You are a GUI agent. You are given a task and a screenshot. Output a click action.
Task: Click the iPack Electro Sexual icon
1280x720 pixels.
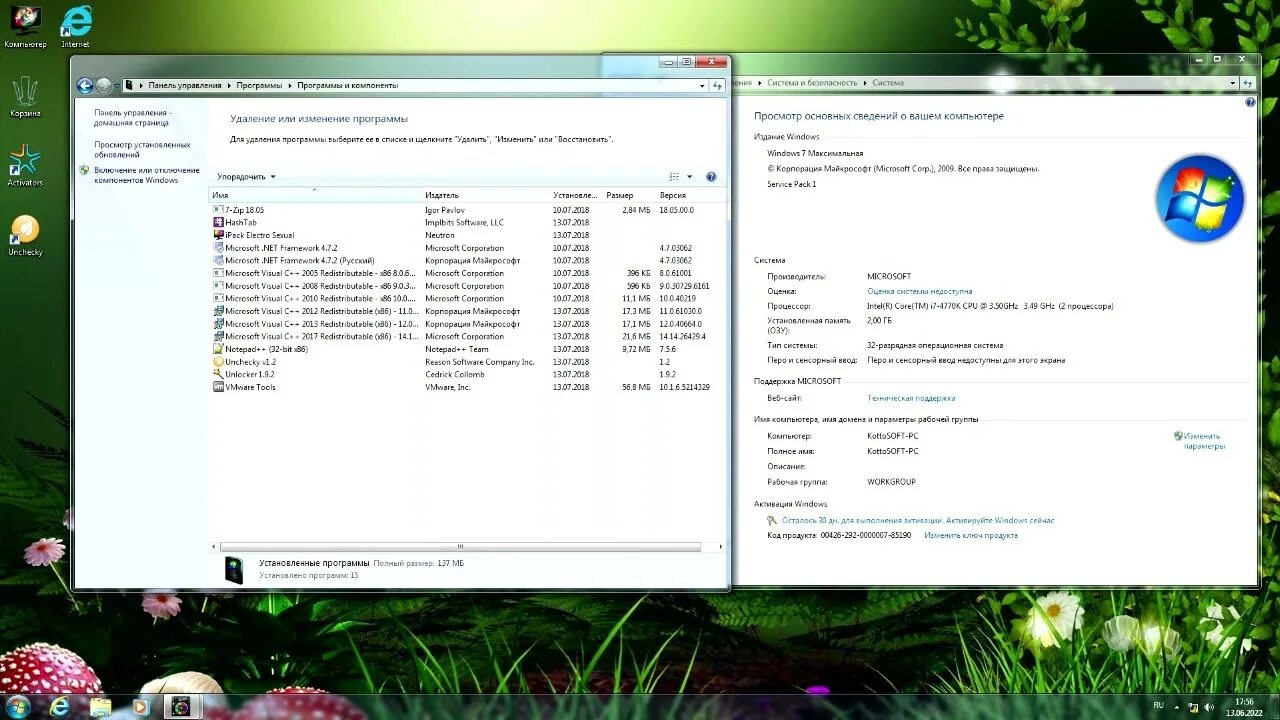coord(218,235)
